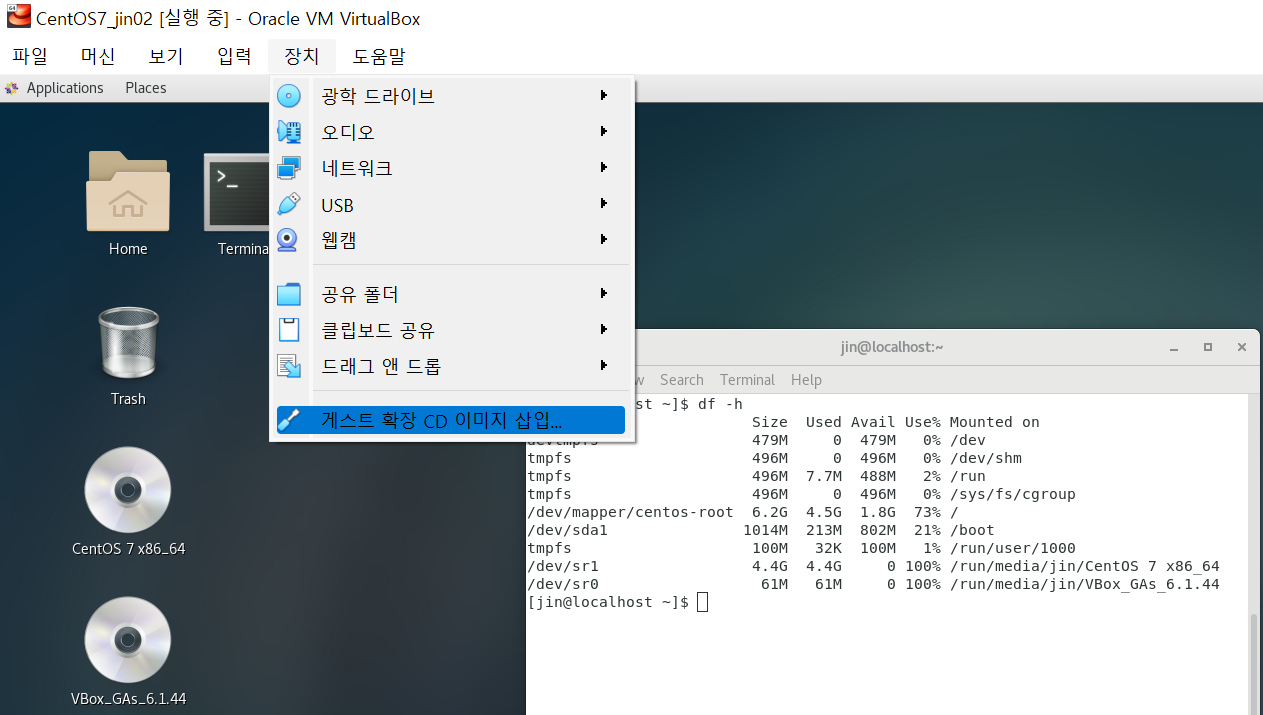Open the 입력 menu
1263x715 pixels.
tap(234, 57)
